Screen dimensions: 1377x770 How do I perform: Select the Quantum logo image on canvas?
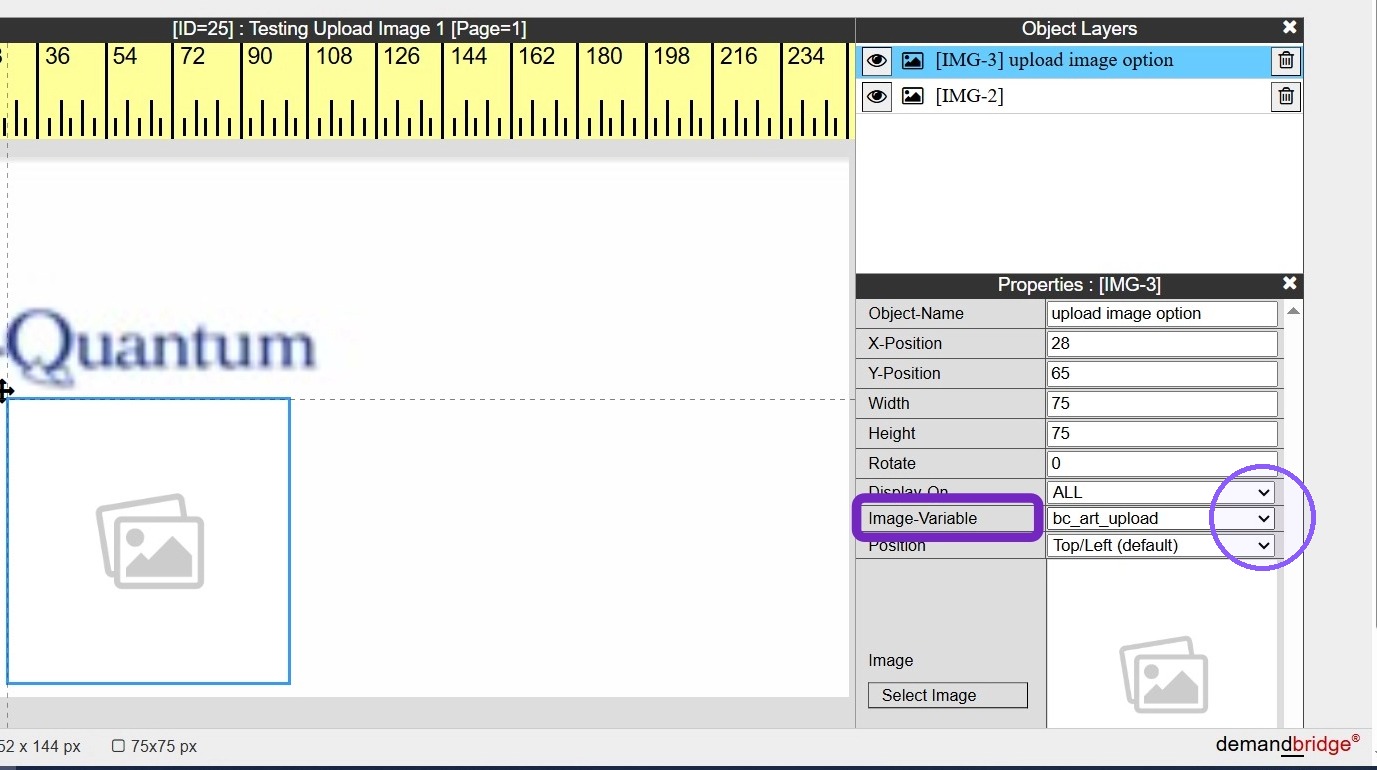(162, 347)
